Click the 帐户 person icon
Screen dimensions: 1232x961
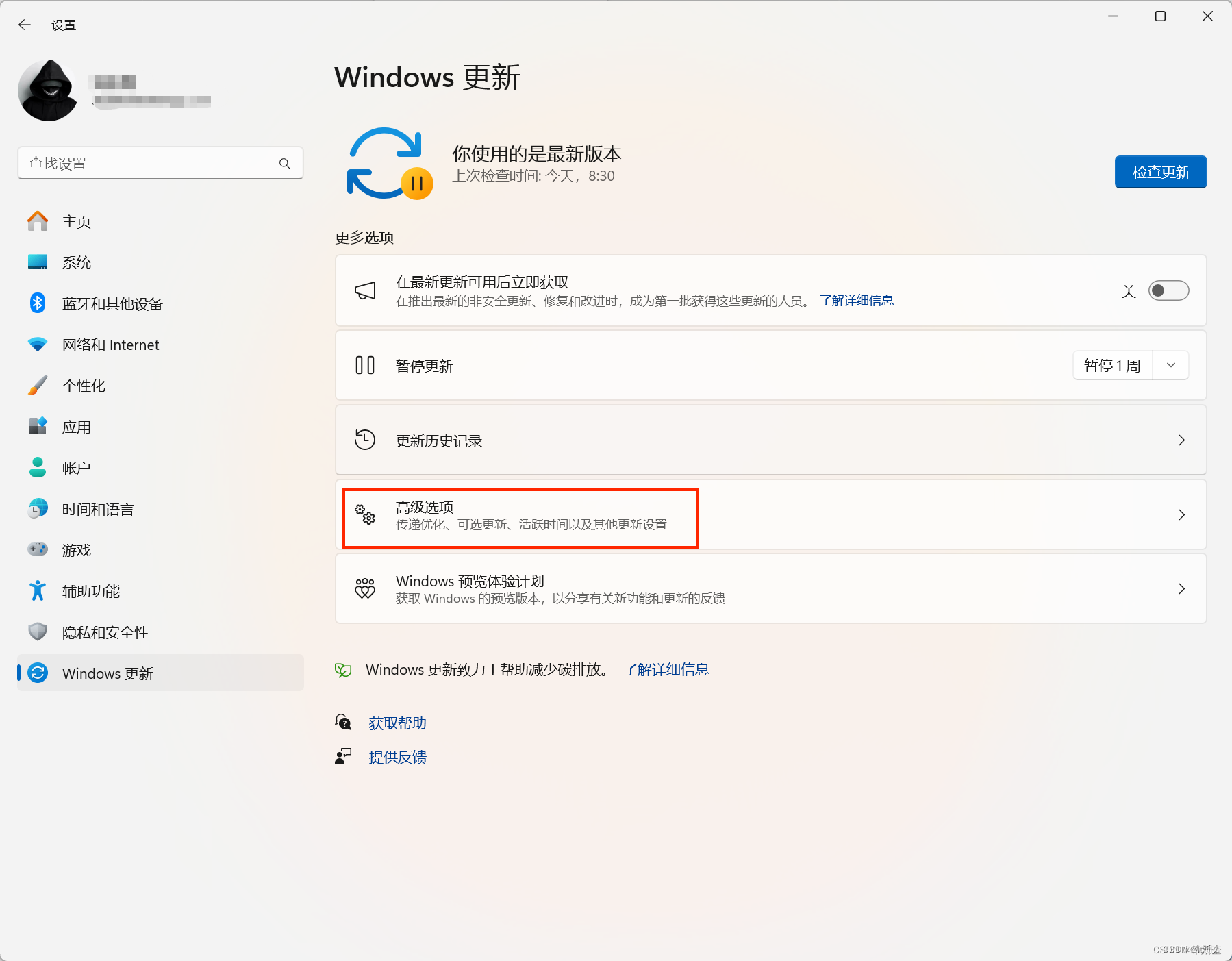(x=38, y=467)
